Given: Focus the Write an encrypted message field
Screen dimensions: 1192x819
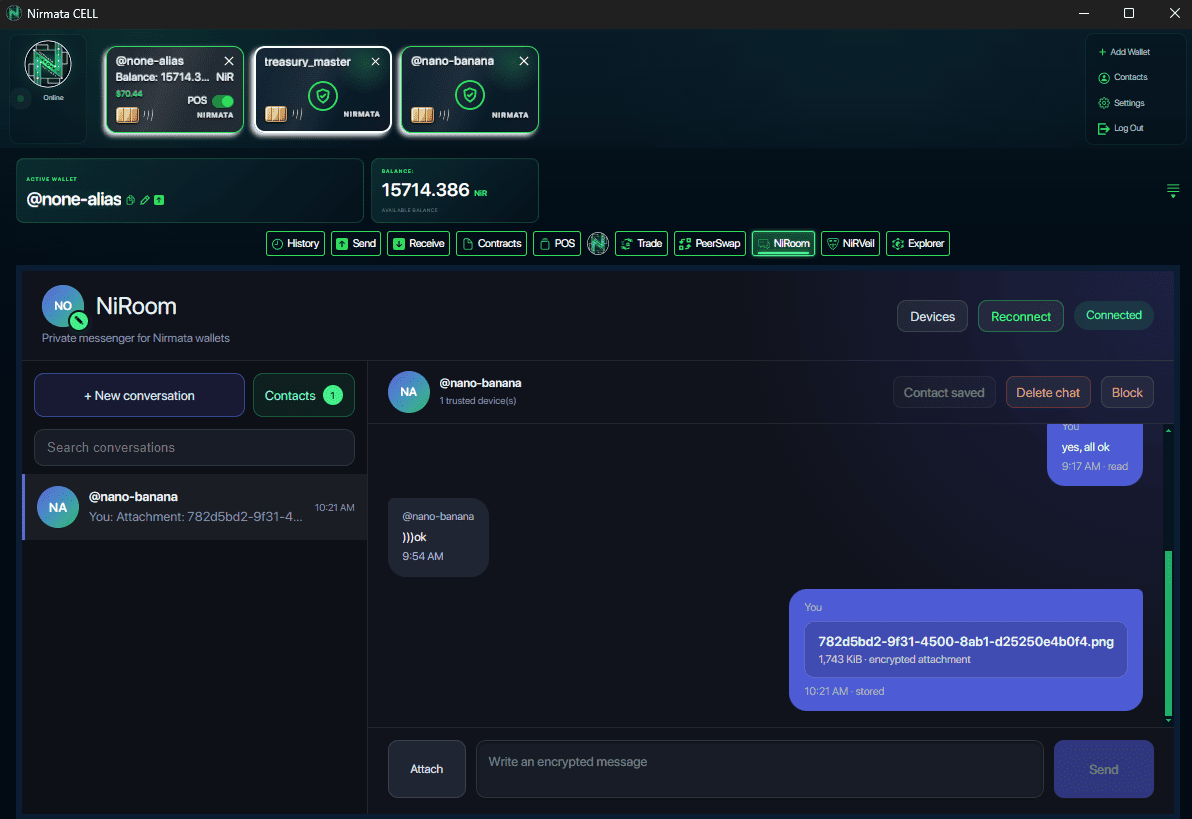Looking at the screenshot, I should [x=759, y=769].
